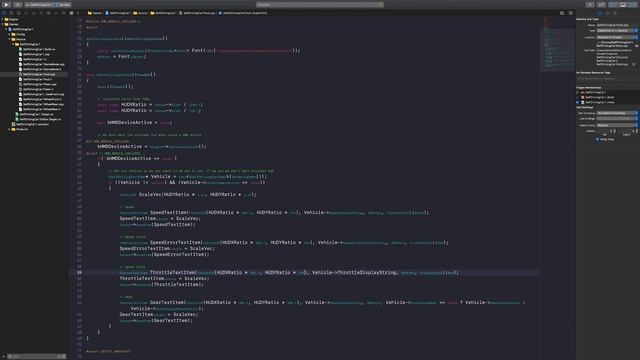Screen dimensions: 640x360
Task: Open SelfDrivingCar1.Build.cs file
Action: tap(37, 49)
